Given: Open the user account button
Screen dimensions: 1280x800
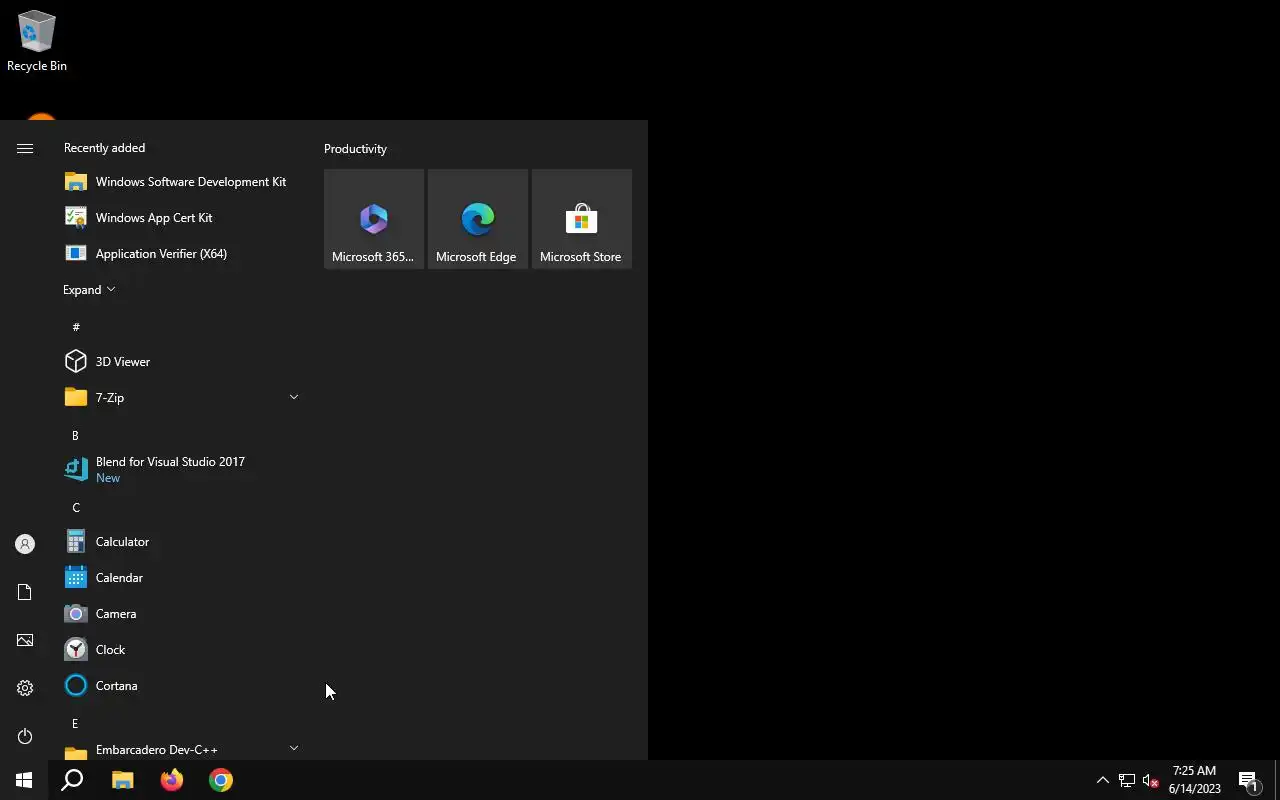Looking at the screenshot, I should point(25,544).
